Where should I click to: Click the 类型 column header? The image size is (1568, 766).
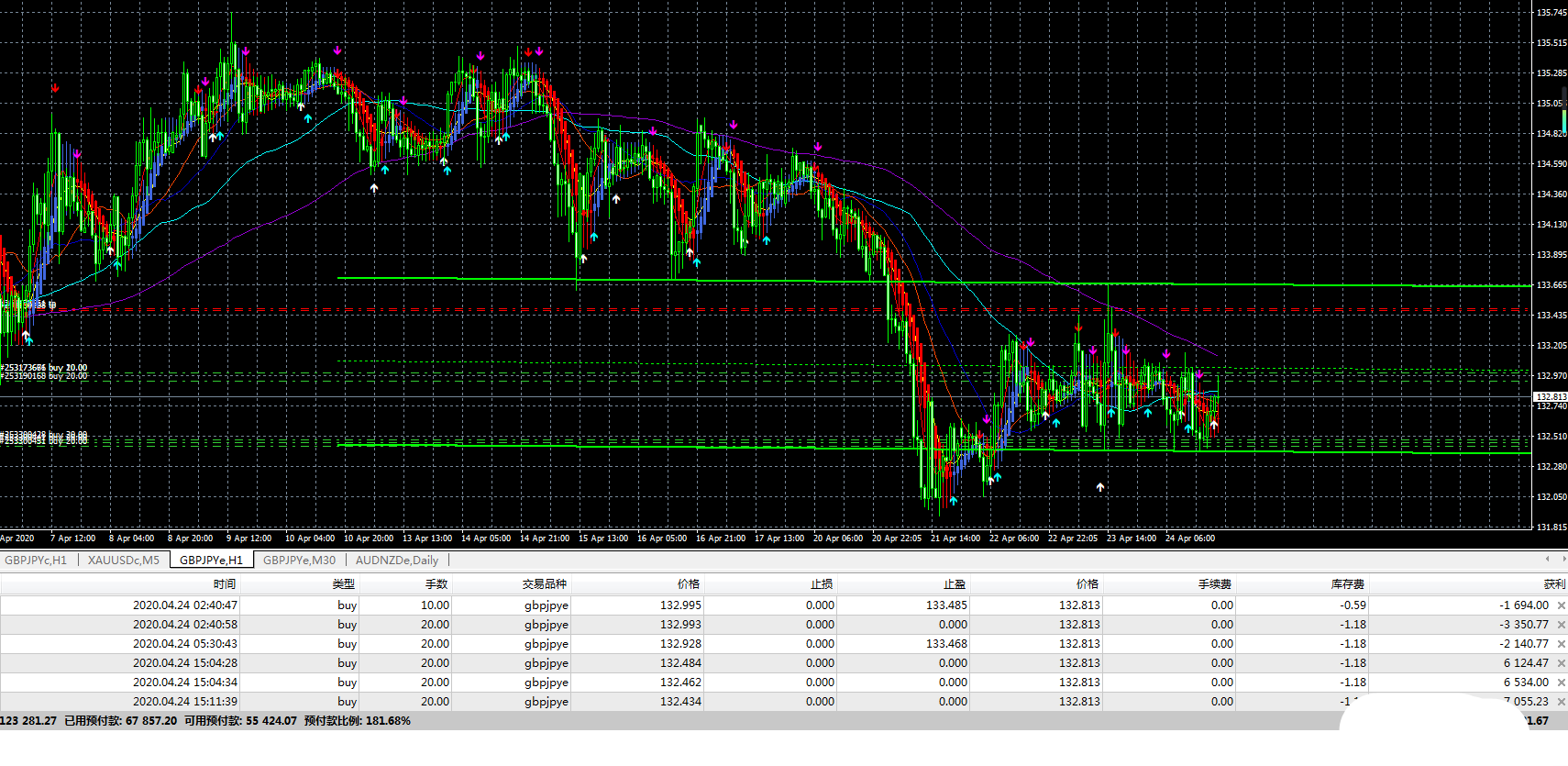tap(343, 584)
